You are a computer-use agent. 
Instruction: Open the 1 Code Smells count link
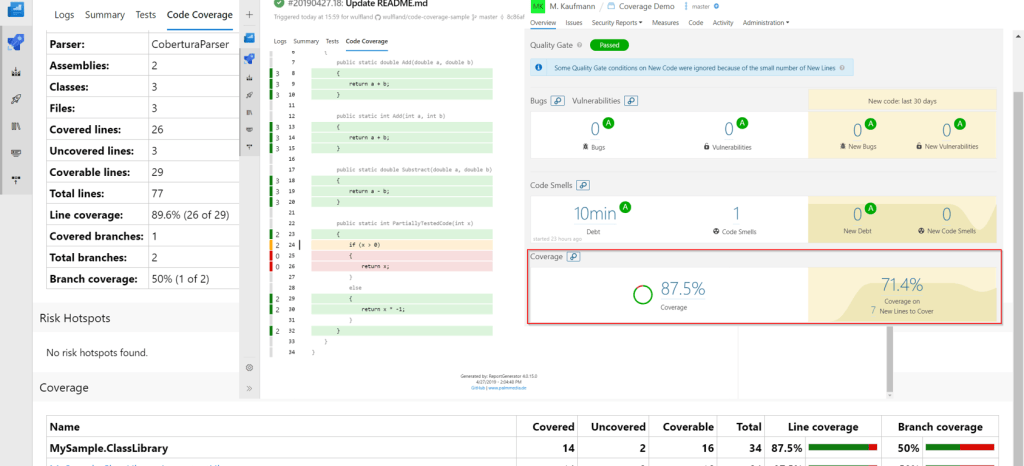coord(736,214)
